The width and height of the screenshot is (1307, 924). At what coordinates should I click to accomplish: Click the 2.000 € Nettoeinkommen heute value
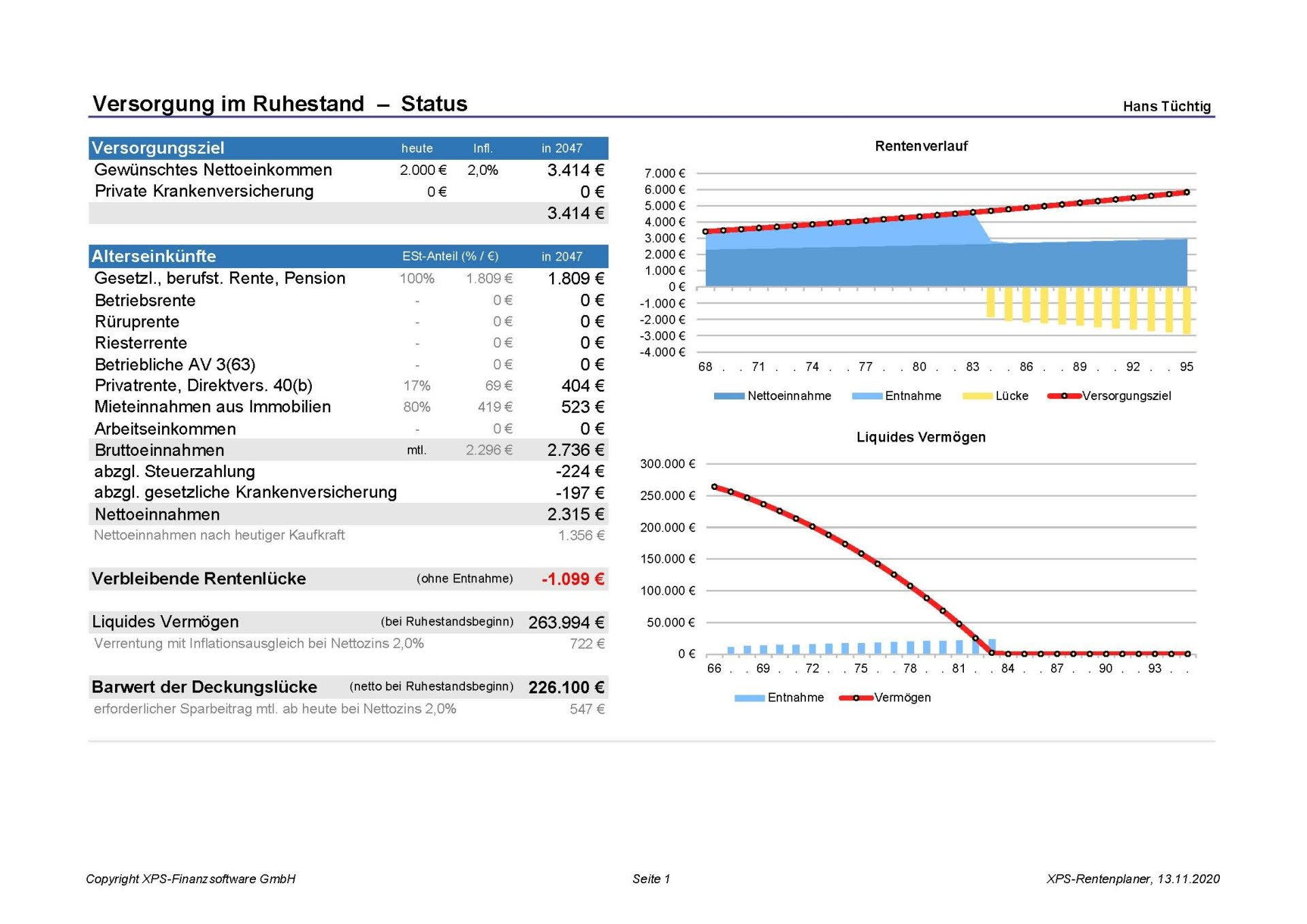pos(423,170)
